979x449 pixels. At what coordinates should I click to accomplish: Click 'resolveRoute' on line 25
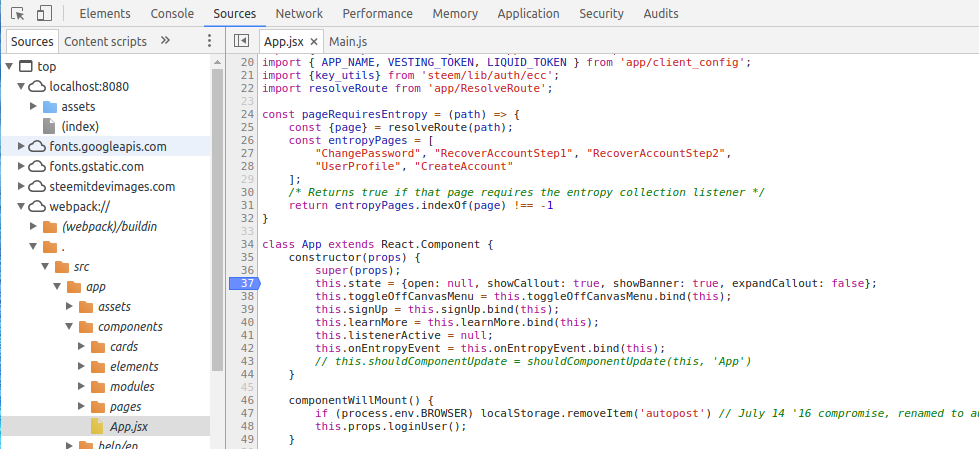click(x=428, y=127)
